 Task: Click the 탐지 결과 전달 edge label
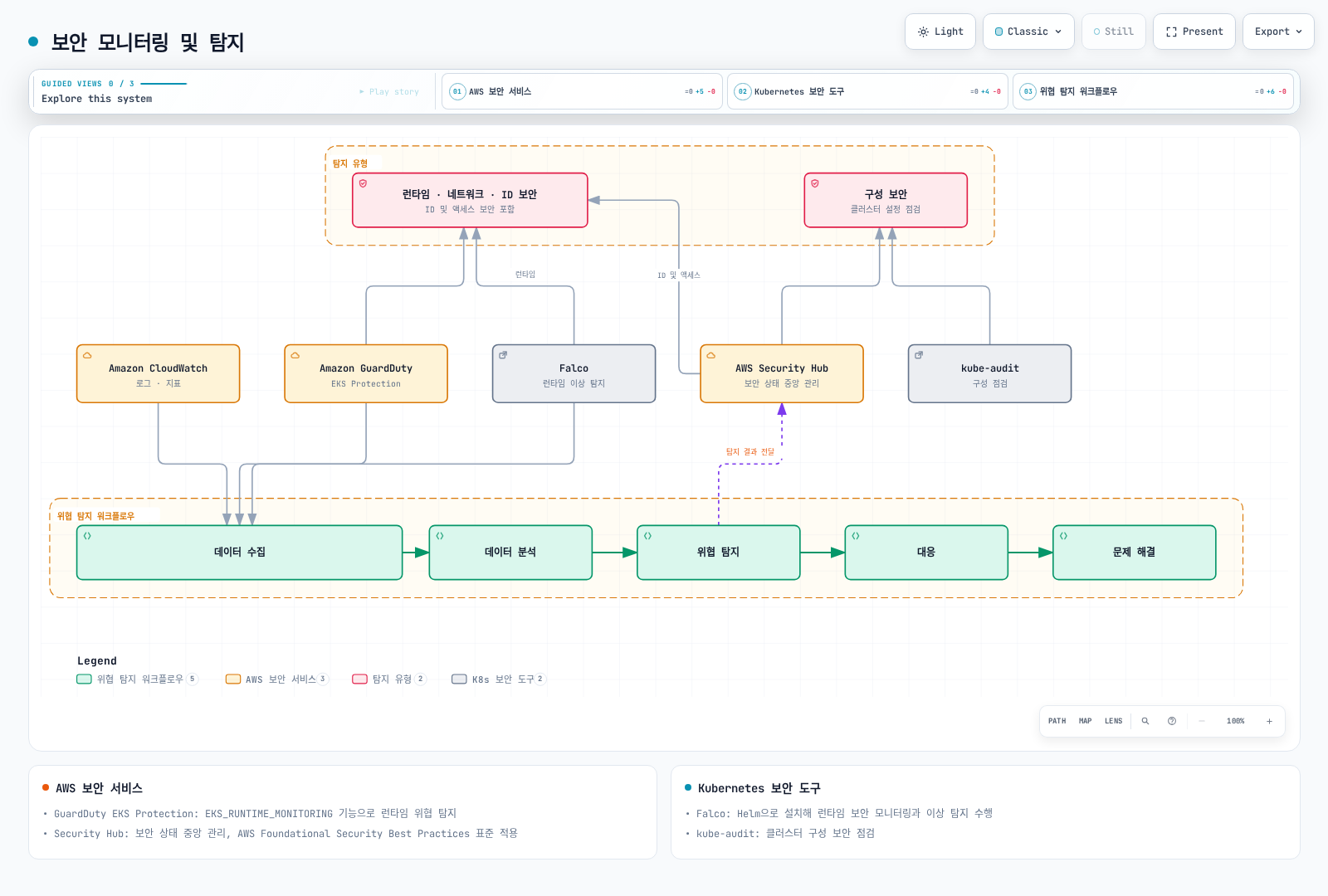[x=749, y=452]
